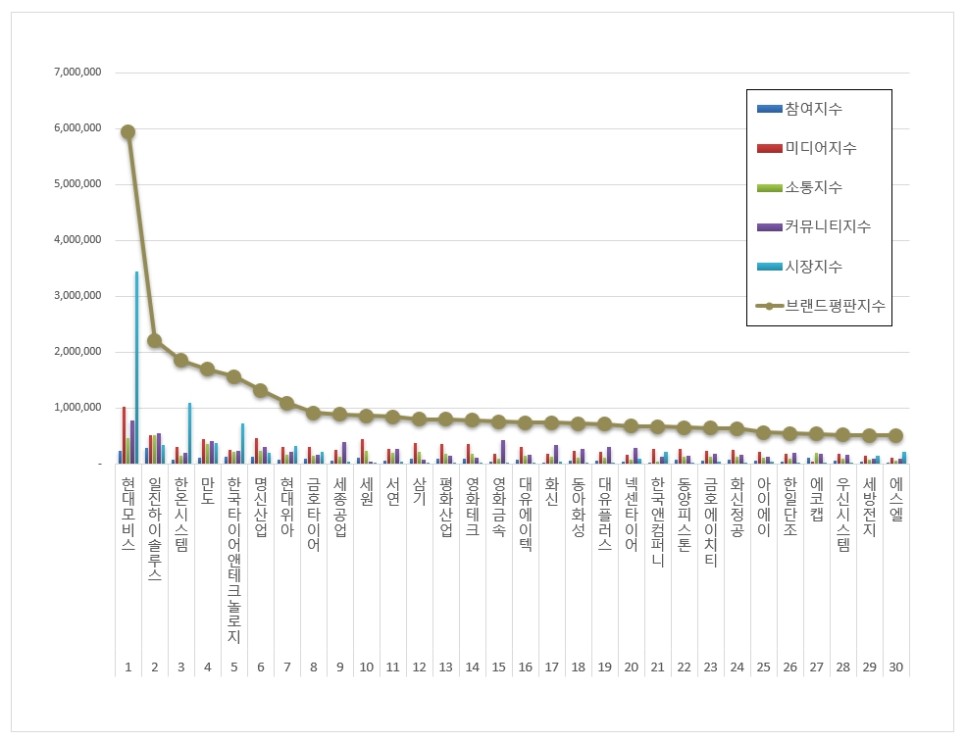
Task: Click the 브랜드평판지수 line marker in the legend
Action: [x=769, y=306]
